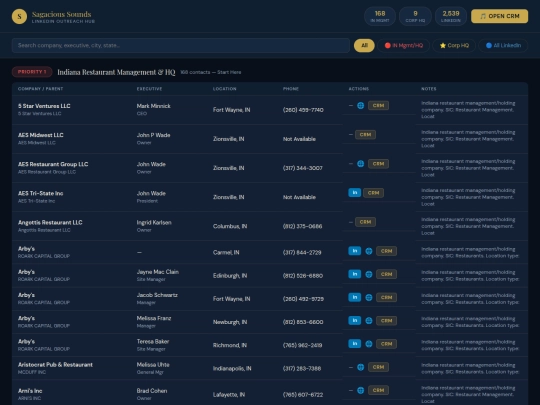Focus the company search field
The height and width of the screenshot is (405, 540).
point(181,45)
